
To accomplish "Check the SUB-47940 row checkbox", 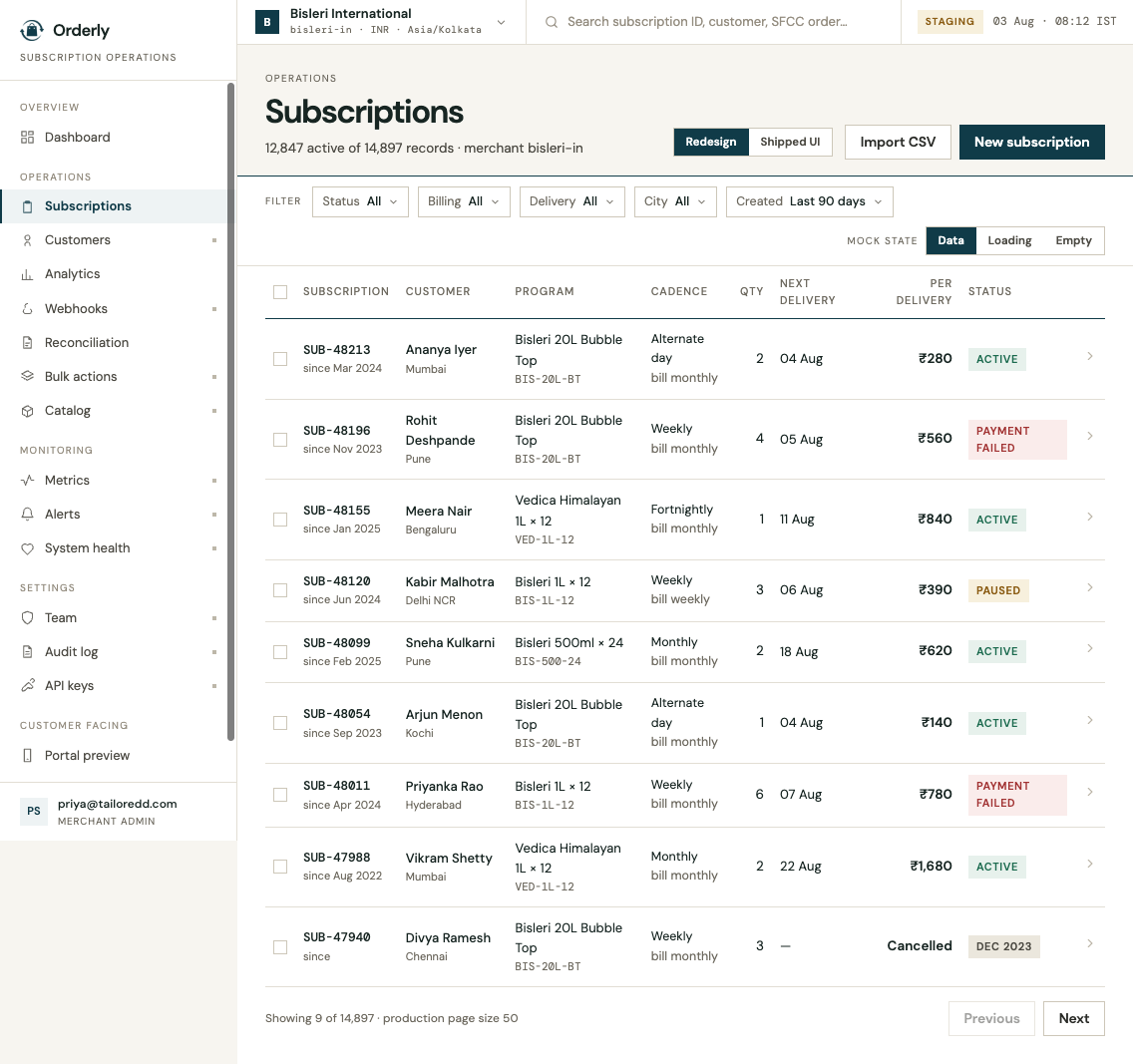I will click(x=280, y=947).
